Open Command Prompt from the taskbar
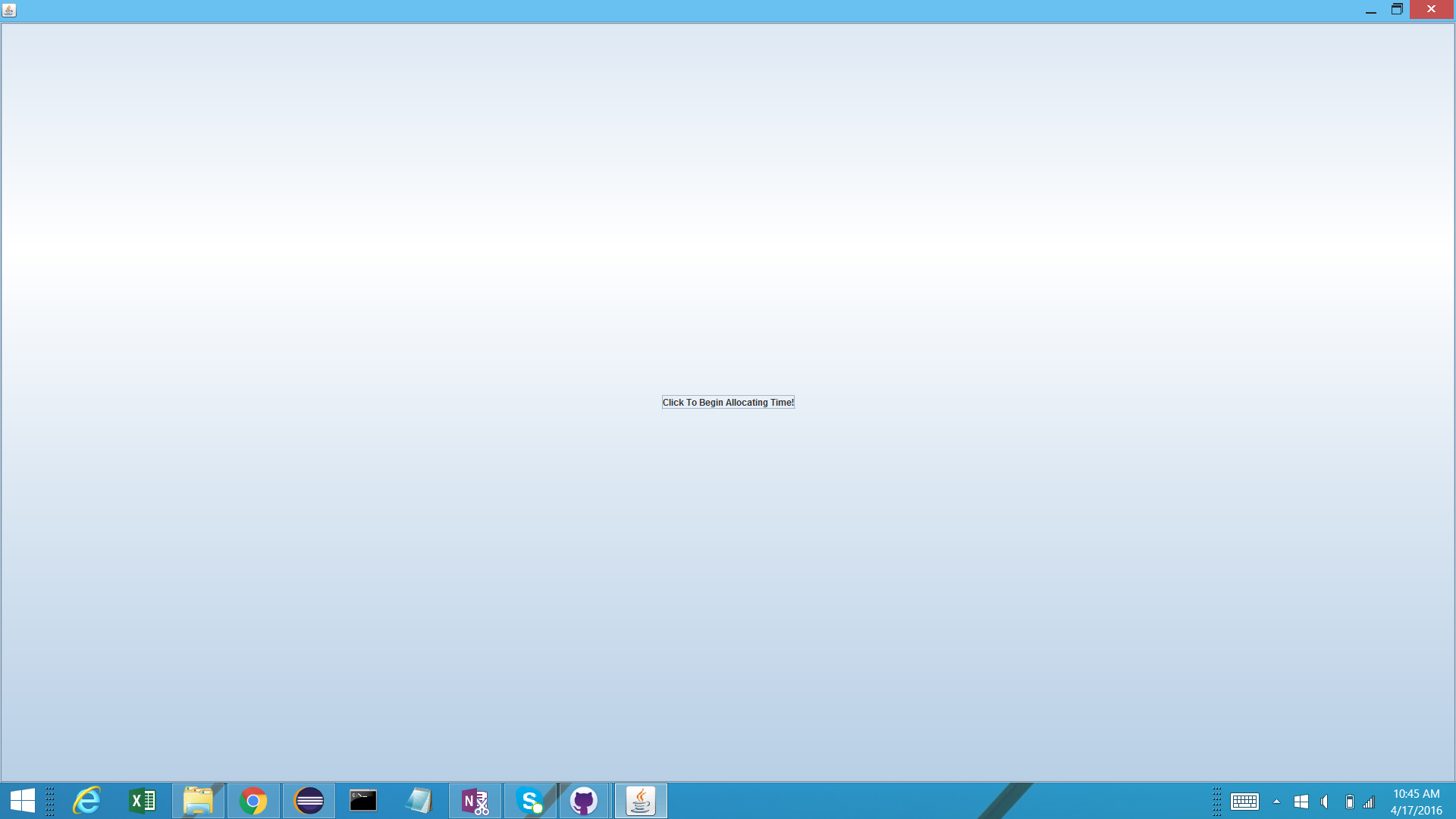Screen dimensions: 1456x819 363,801
